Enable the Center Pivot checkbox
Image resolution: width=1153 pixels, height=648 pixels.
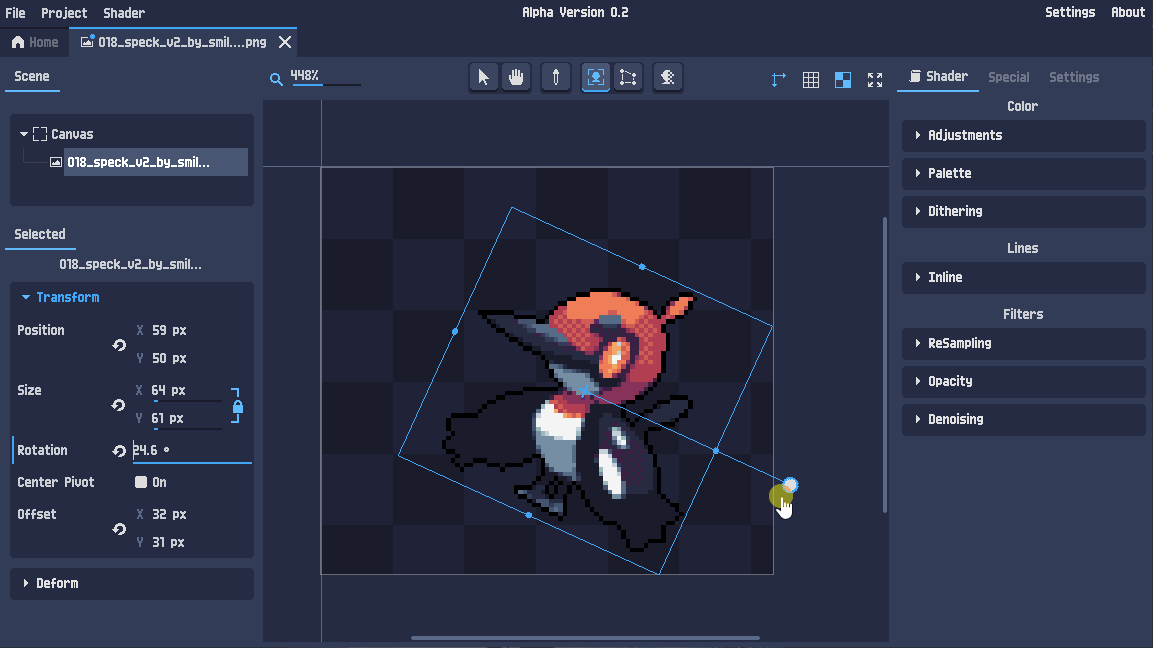point(141,482)
